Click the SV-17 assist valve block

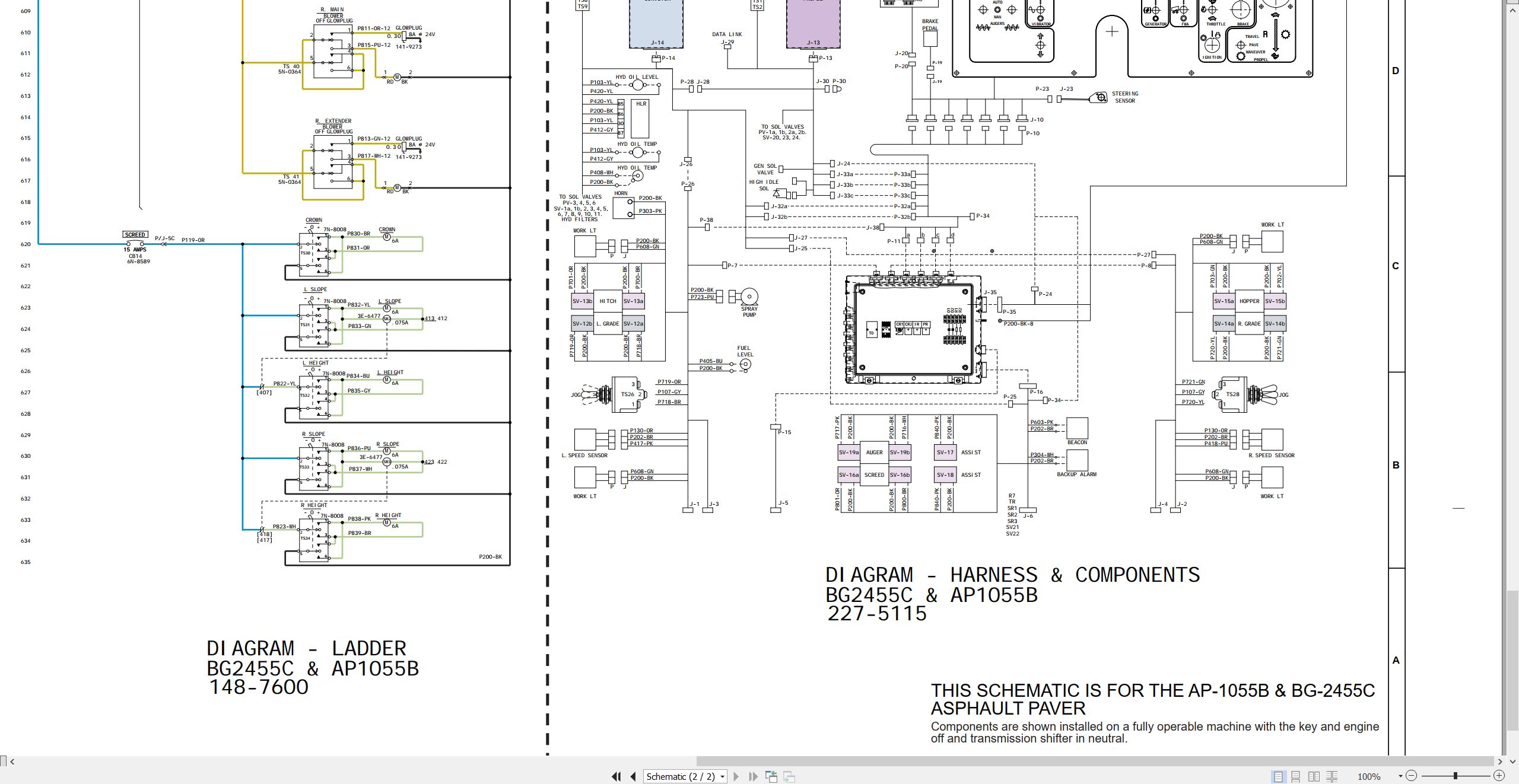945,452
